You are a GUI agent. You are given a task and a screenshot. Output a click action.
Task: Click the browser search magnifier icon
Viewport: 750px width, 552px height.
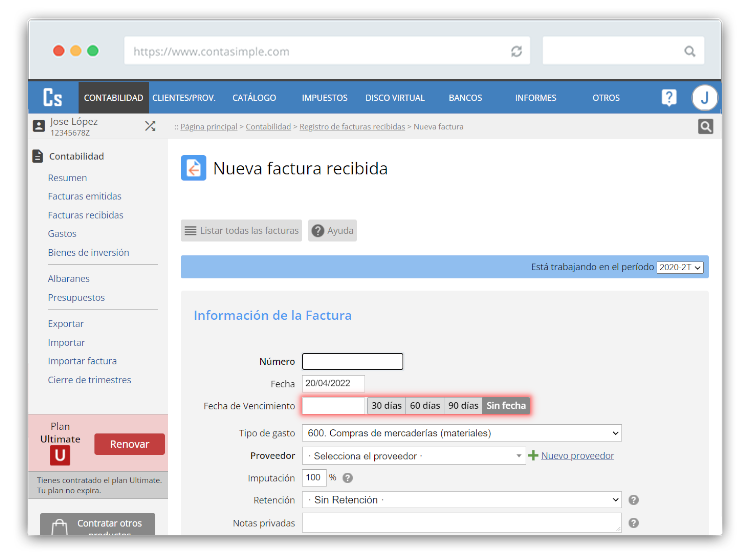(x=689, y=51)
